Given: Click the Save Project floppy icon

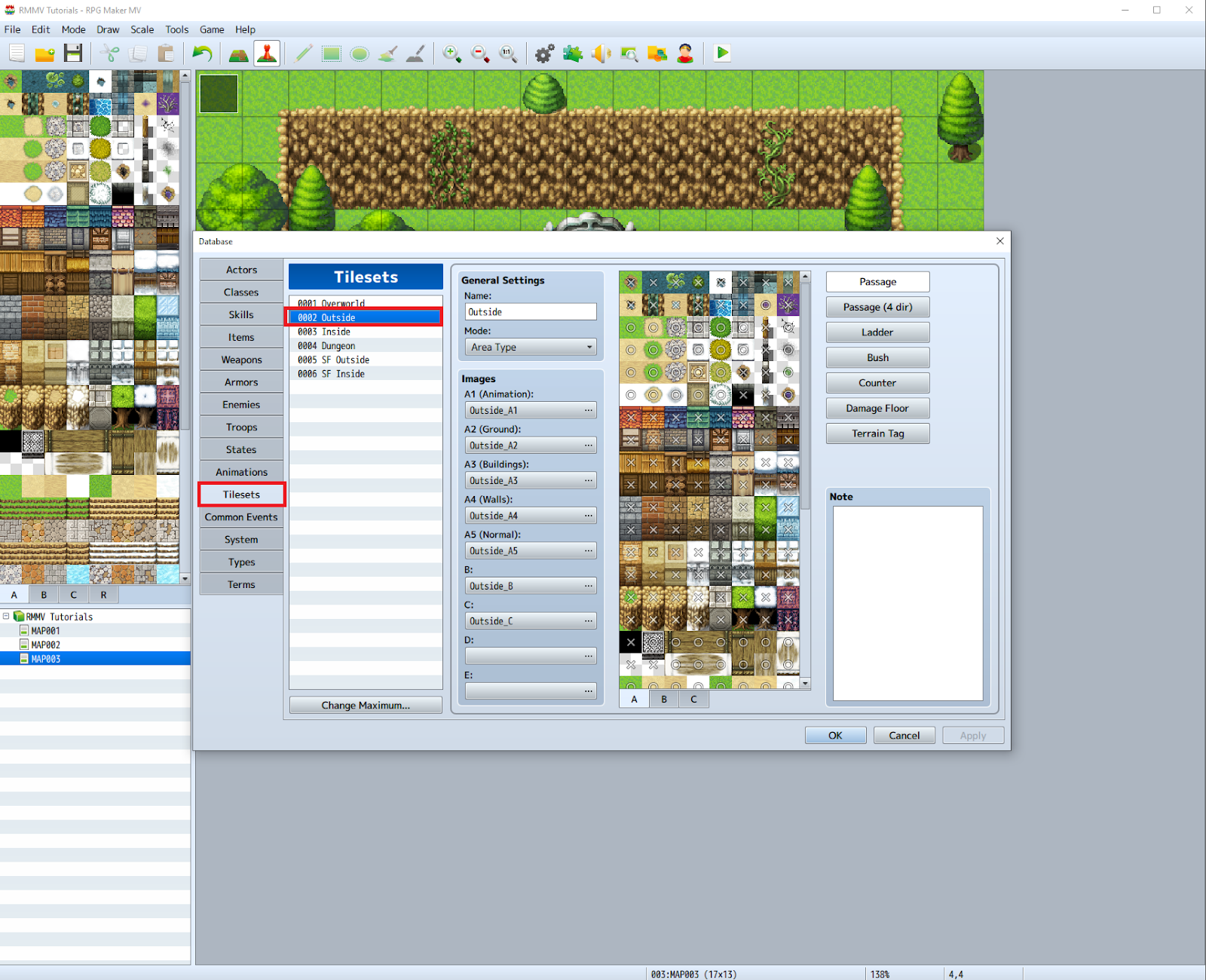Looking at the screenshot, I should click(x=73, y=53).
